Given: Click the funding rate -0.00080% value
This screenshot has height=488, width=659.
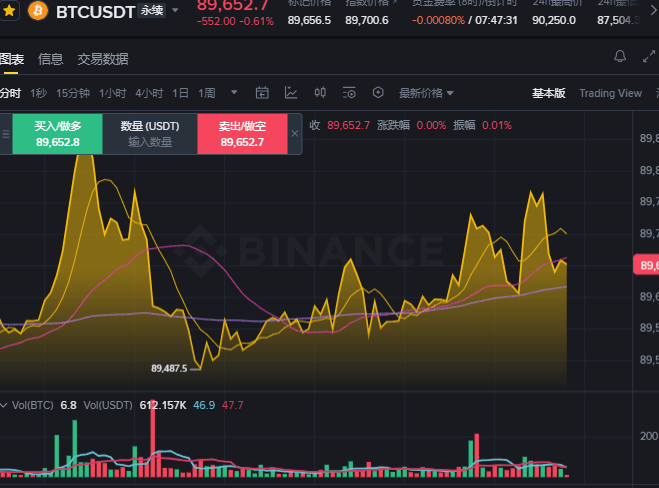Looking at the screenshot, I should [438, 20].
